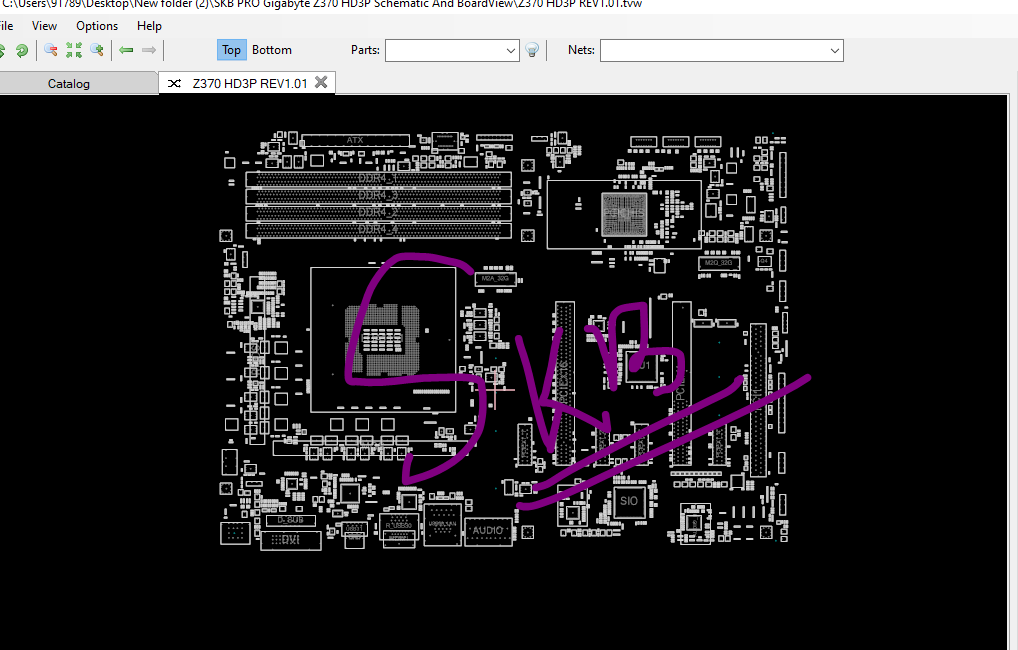Select the CPU socket center
This screenshot has height=650, width=1018.
click(382, 340)
